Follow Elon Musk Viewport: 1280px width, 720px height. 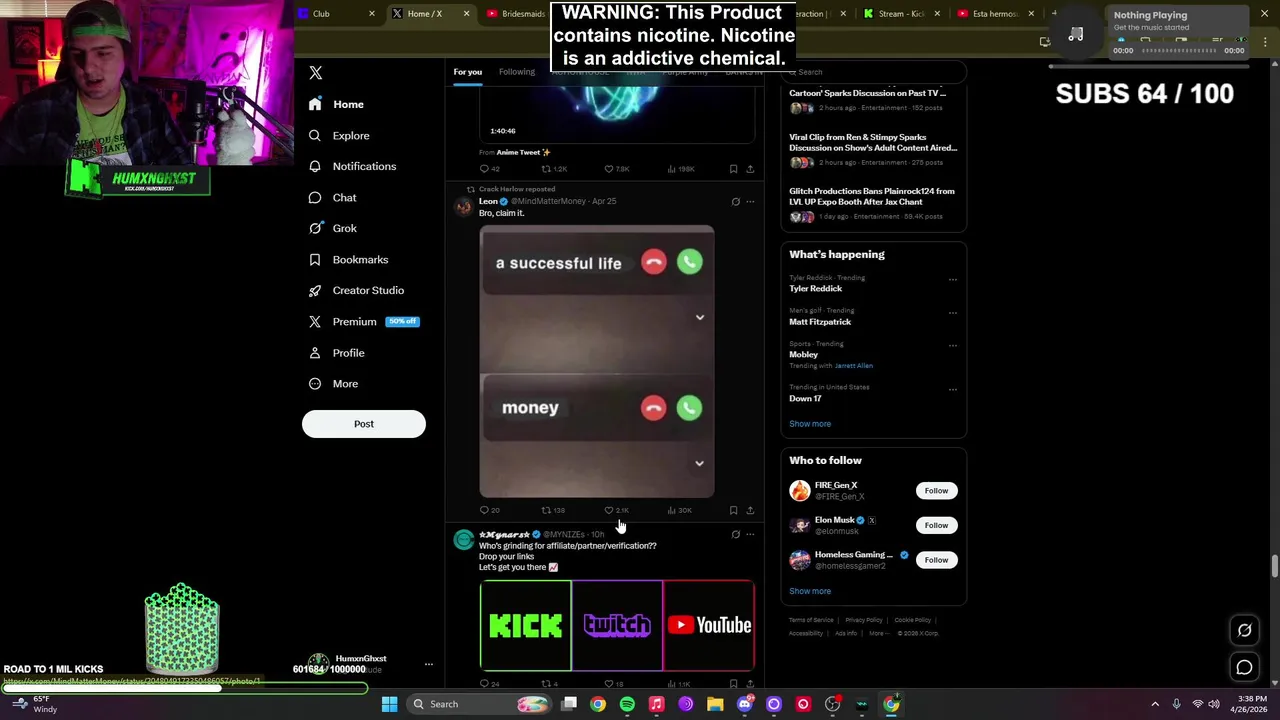tap(936, 525)
